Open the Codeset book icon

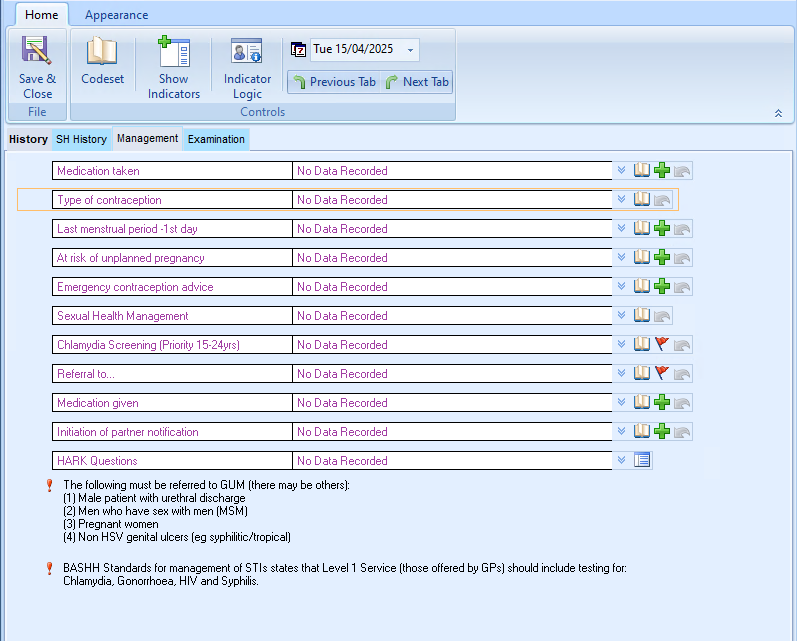coord(102,51)
